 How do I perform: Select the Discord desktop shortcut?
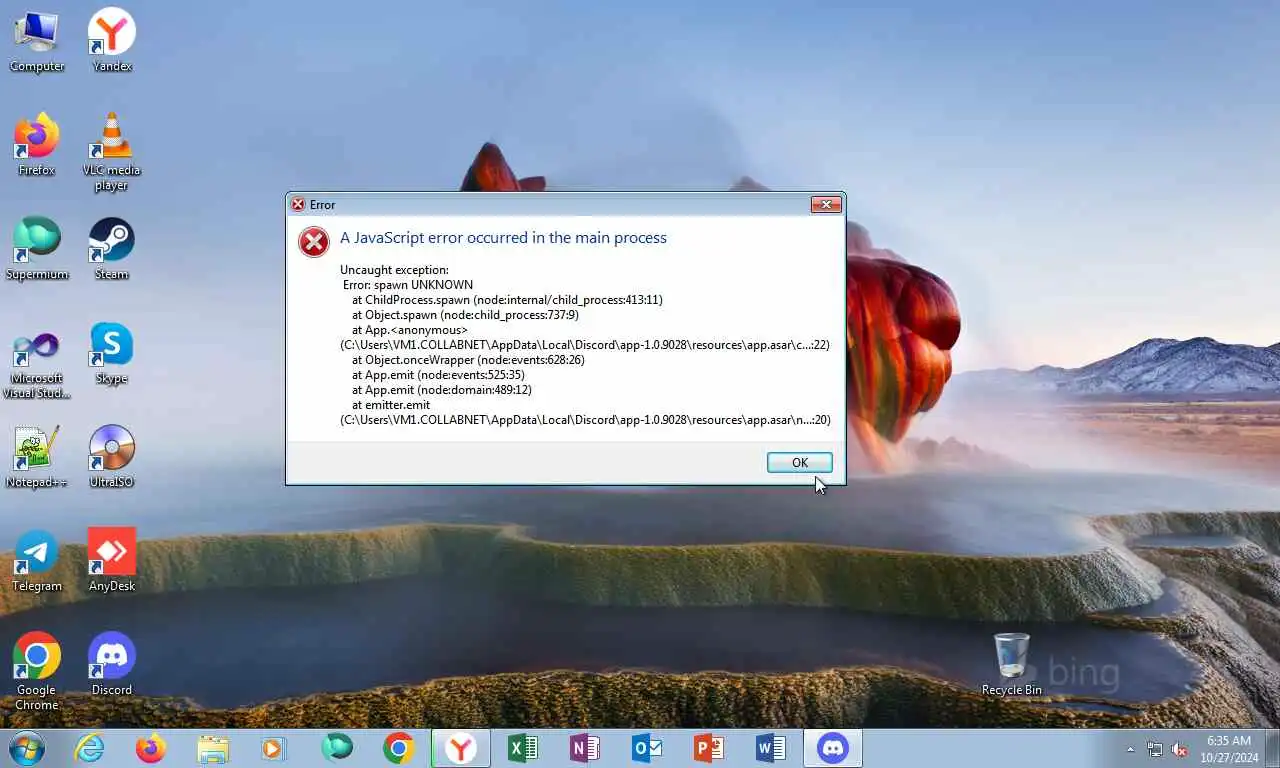coord(112,664)
